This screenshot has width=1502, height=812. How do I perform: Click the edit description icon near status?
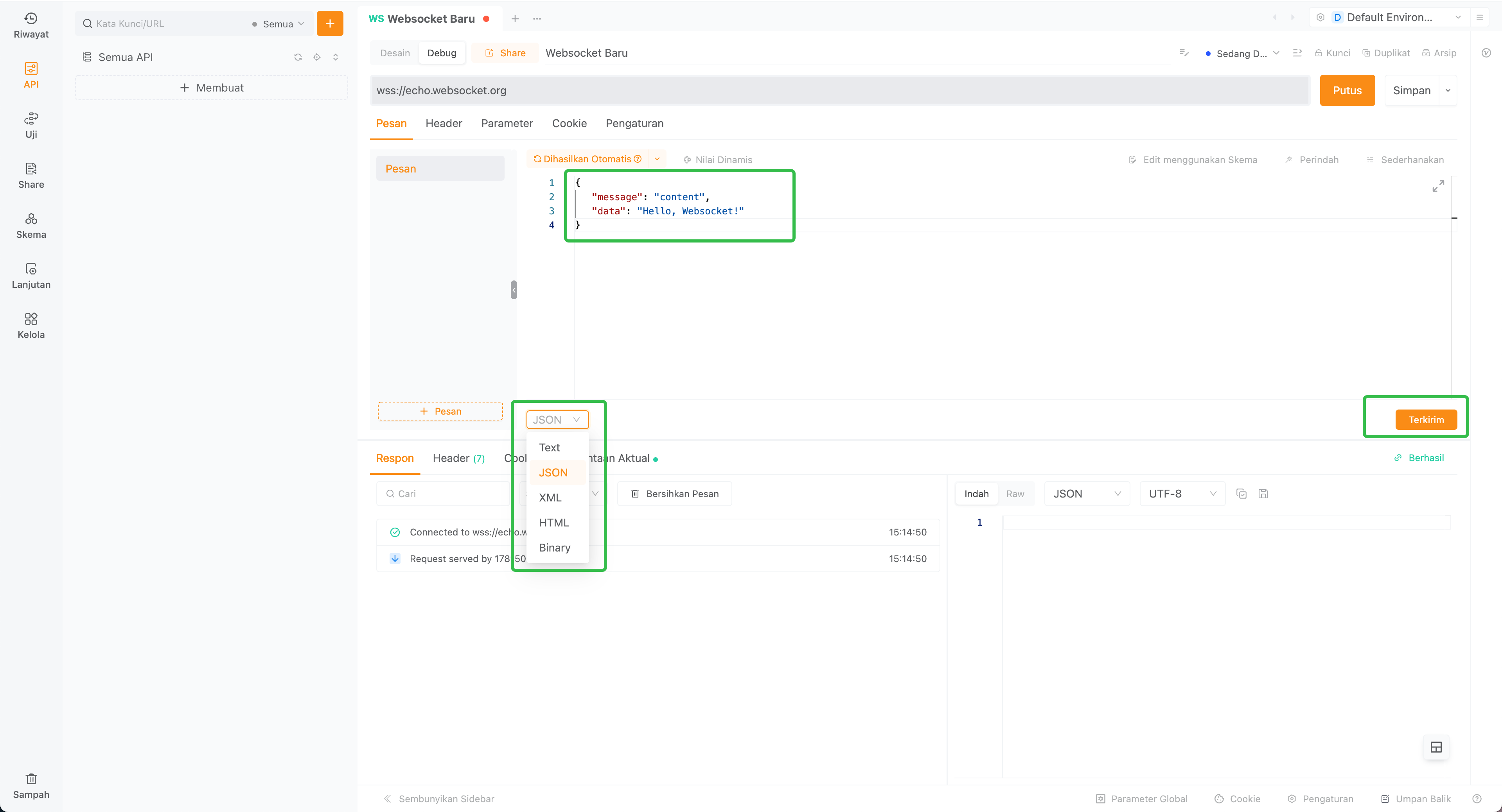pyautogui.click(x=1184, y=53)
